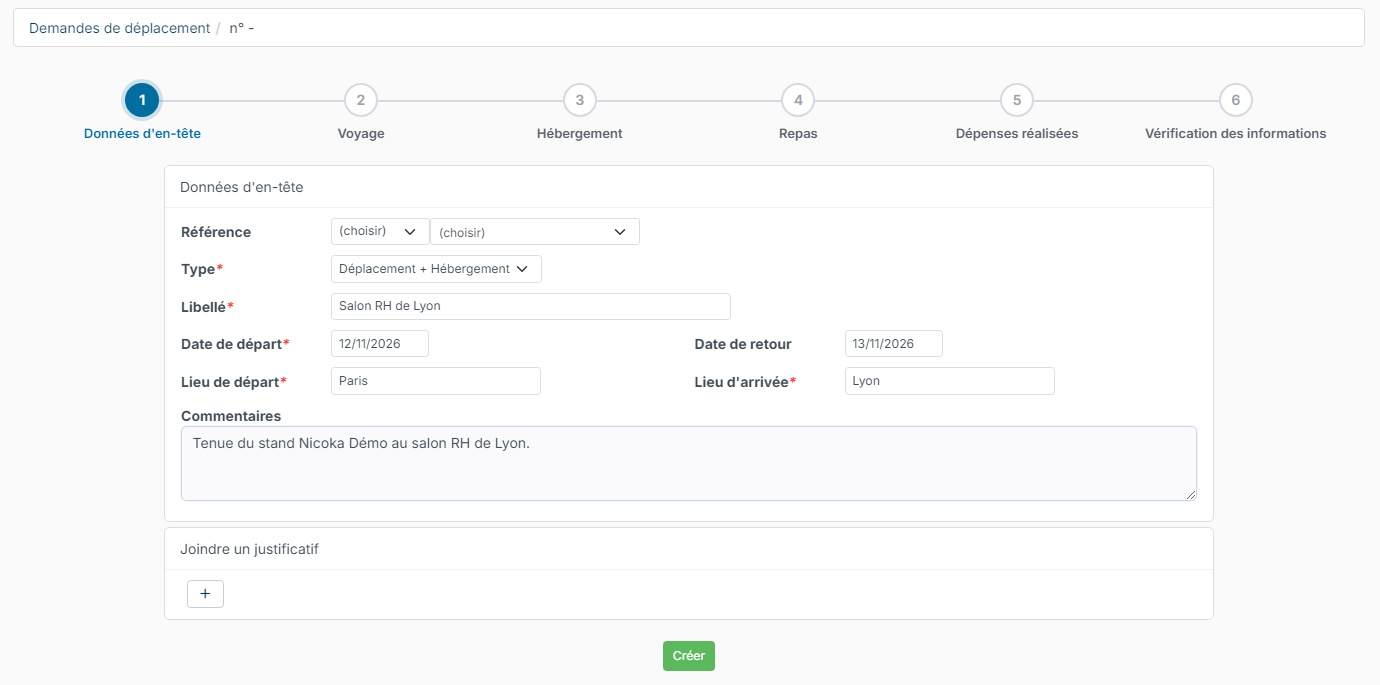
Task: Click the Date de retour label
Action: 743,344
